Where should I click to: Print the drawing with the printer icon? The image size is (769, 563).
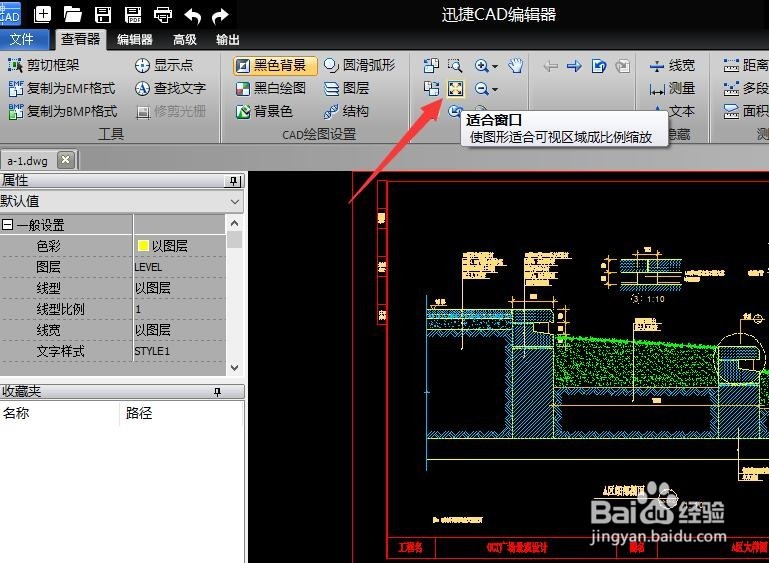pos(163,15)
